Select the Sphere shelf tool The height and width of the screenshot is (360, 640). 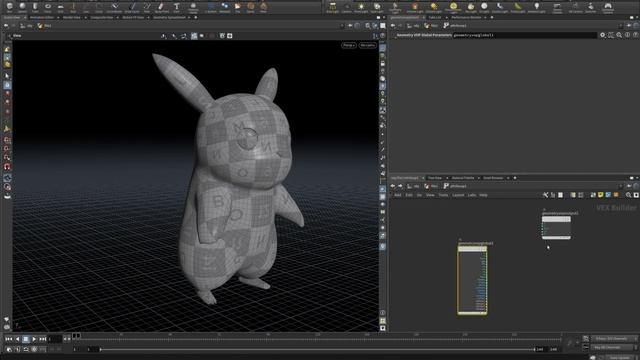click(x=22, y=7)
